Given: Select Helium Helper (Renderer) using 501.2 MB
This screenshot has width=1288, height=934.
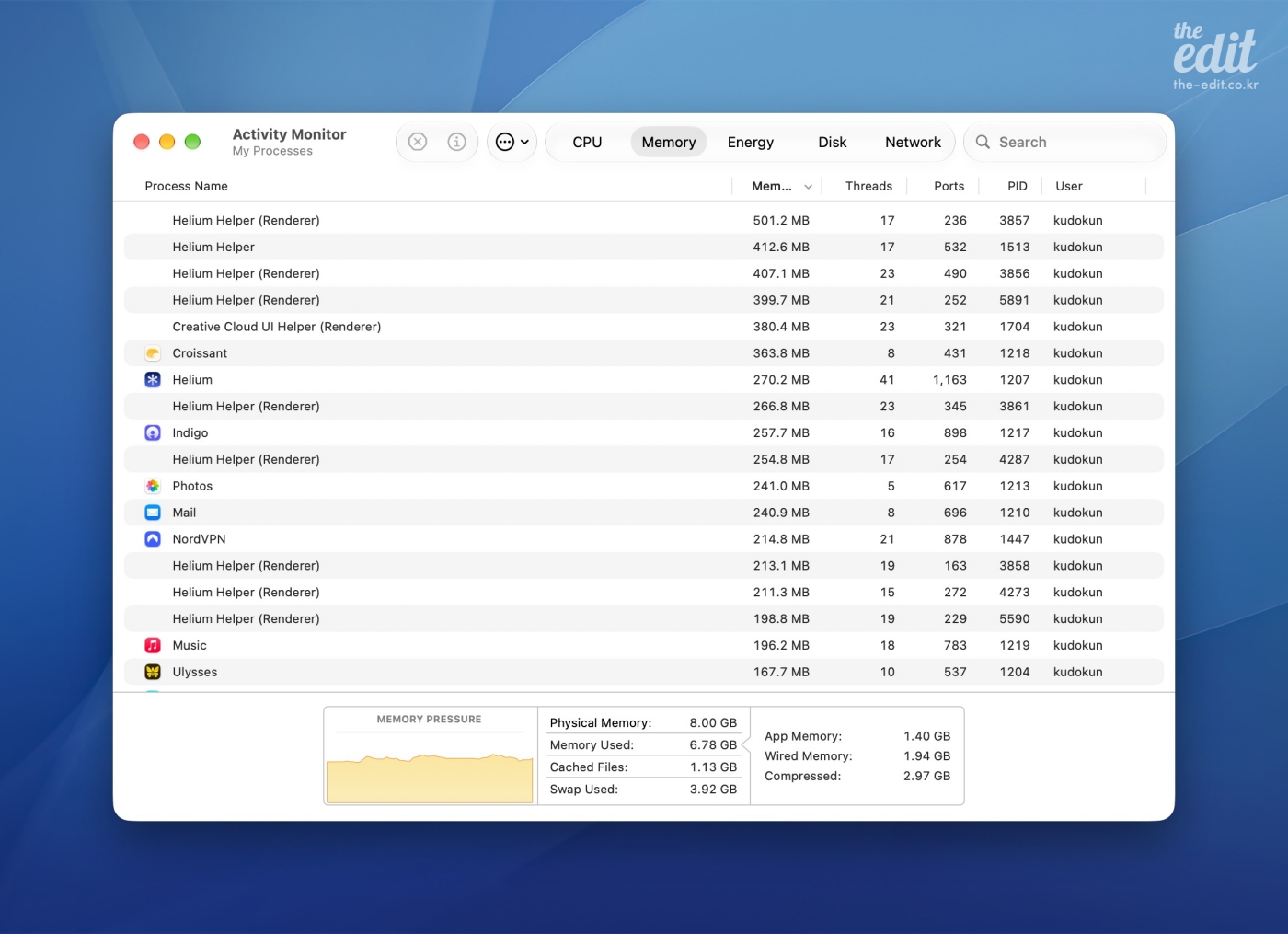Looking at the screenshot, I should click(644, 221).
